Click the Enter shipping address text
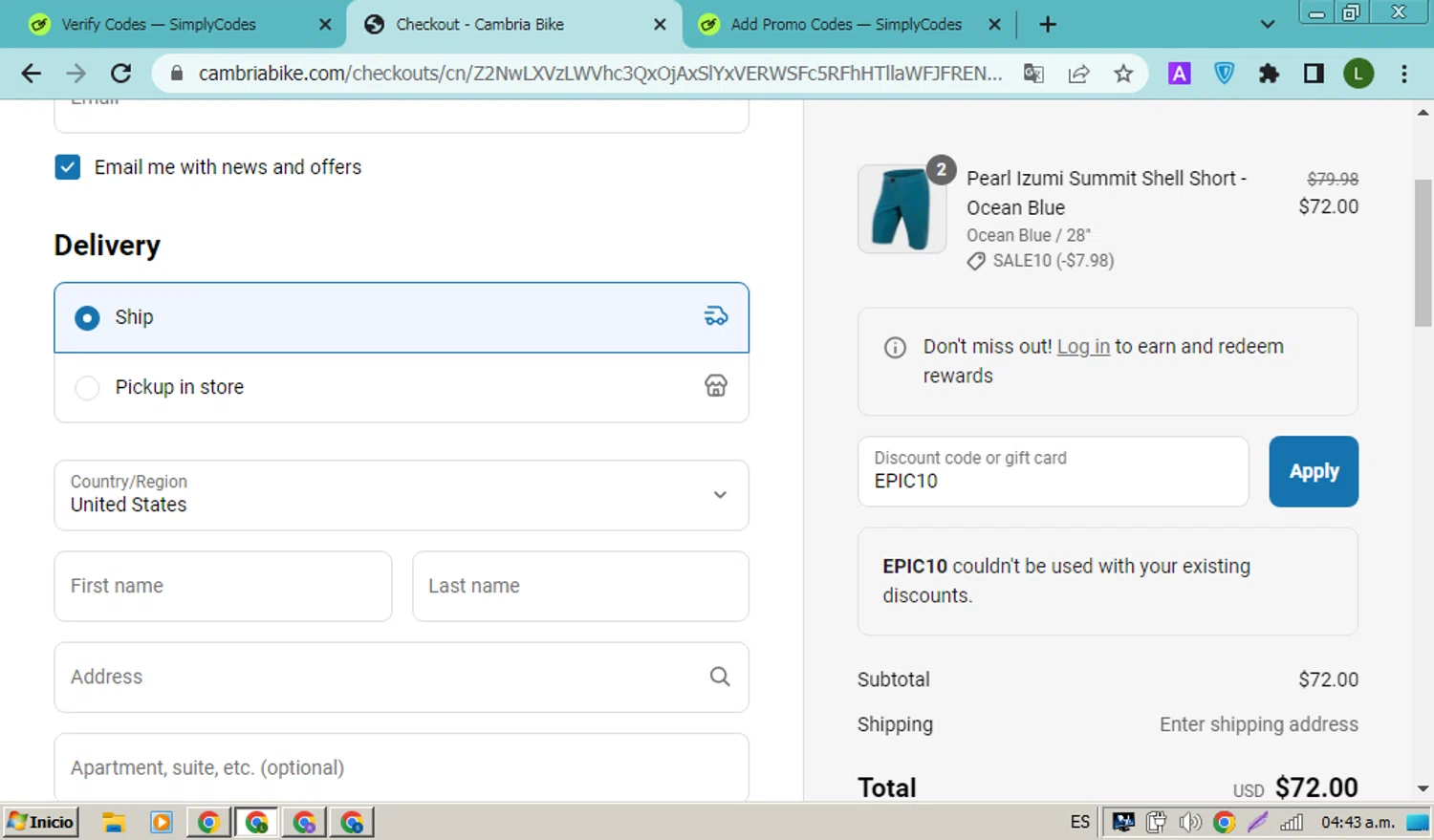 [x=1259, y=724]
